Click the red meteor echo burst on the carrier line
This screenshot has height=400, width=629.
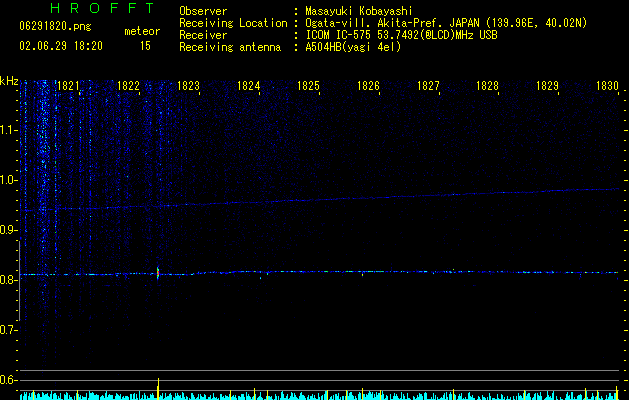(158, 273)
